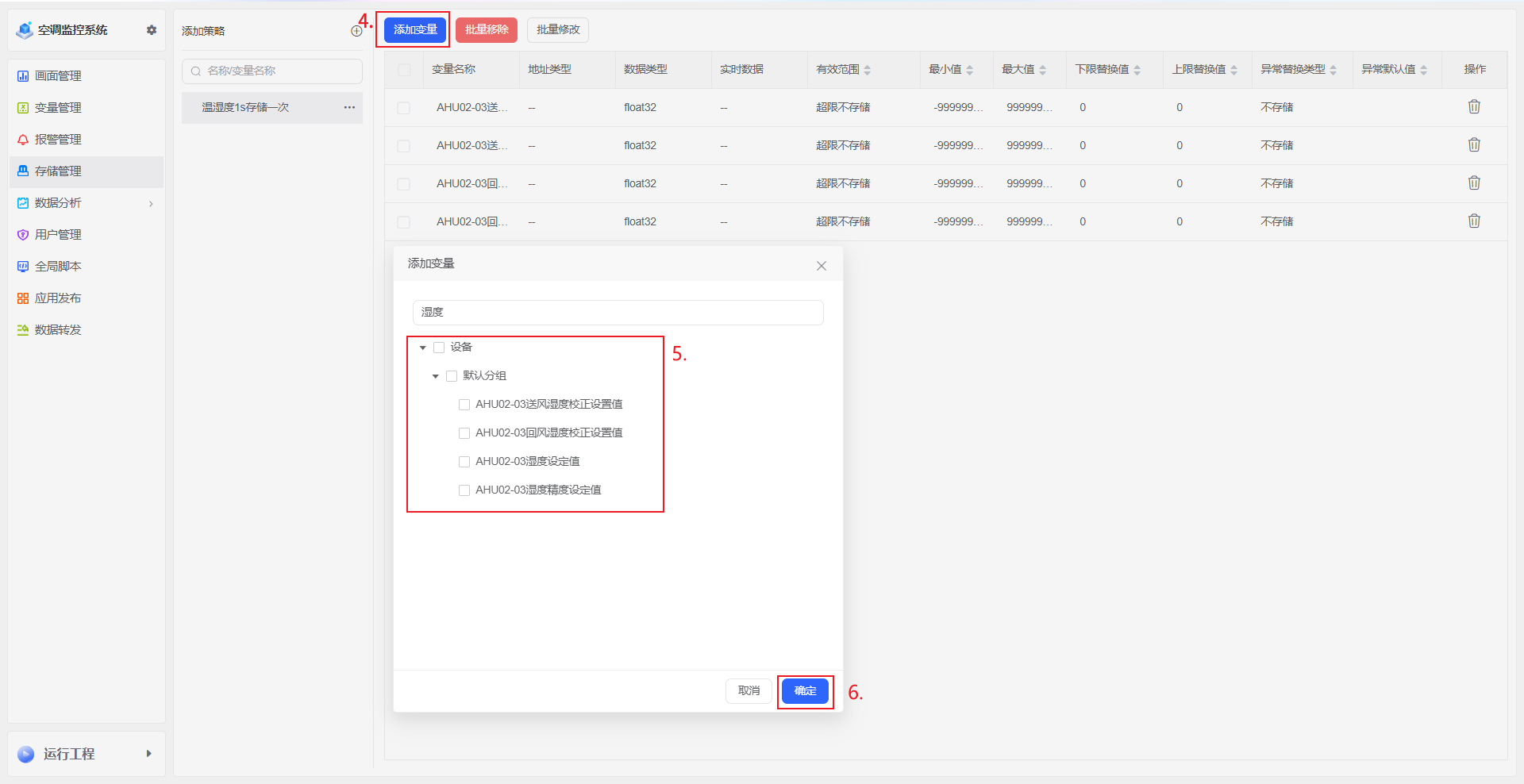The width and height of the screenshot is (1524, 784).
Task: Close the 添加变量 dialog with X
Action: point(822,266)
